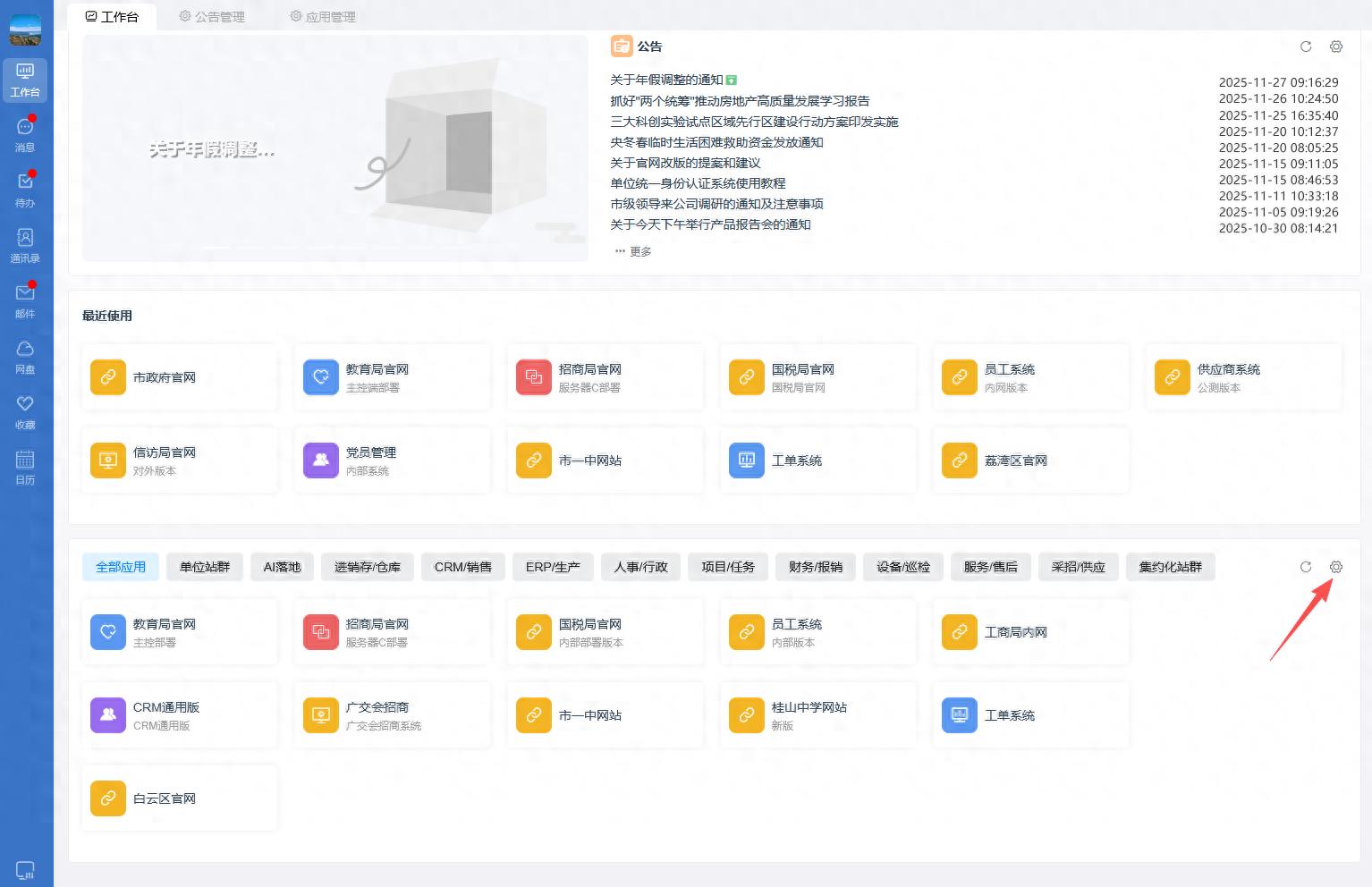Open the announcement settings gear
The height and width of the screenshot is (887, 1372).
pyautogui.click(x=1335, y=46)
